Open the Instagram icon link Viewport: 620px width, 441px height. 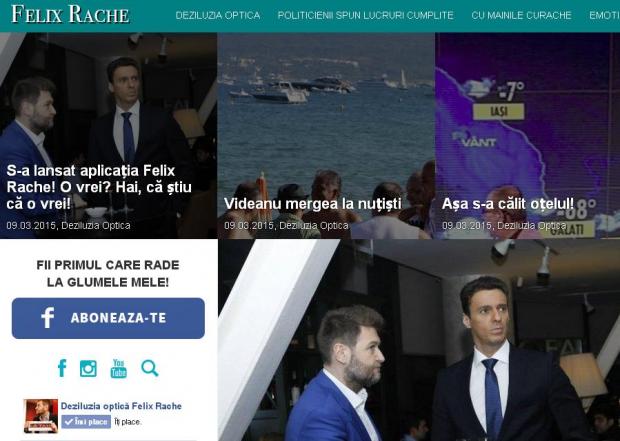88,369
